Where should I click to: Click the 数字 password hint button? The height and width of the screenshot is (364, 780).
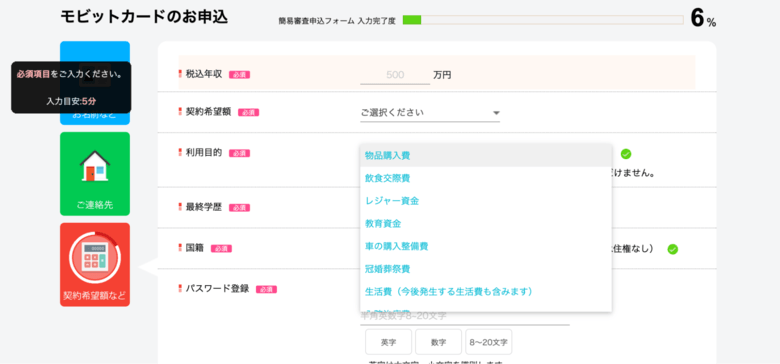click(x=439, y=342)
